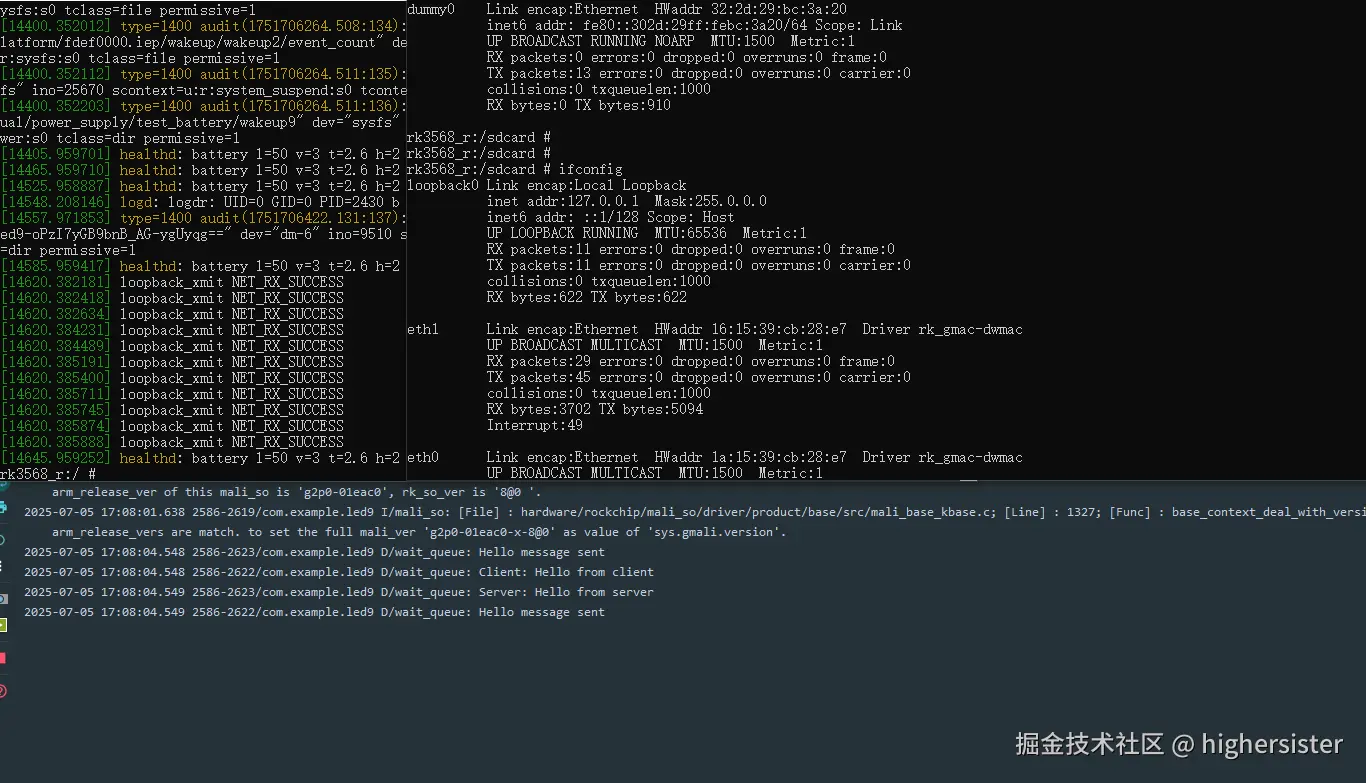The width and height of the screenshot is (1366, 783).
Task: Click logcat line 'arm_release_ver of this mali_so'
Action: click(297, 492)
